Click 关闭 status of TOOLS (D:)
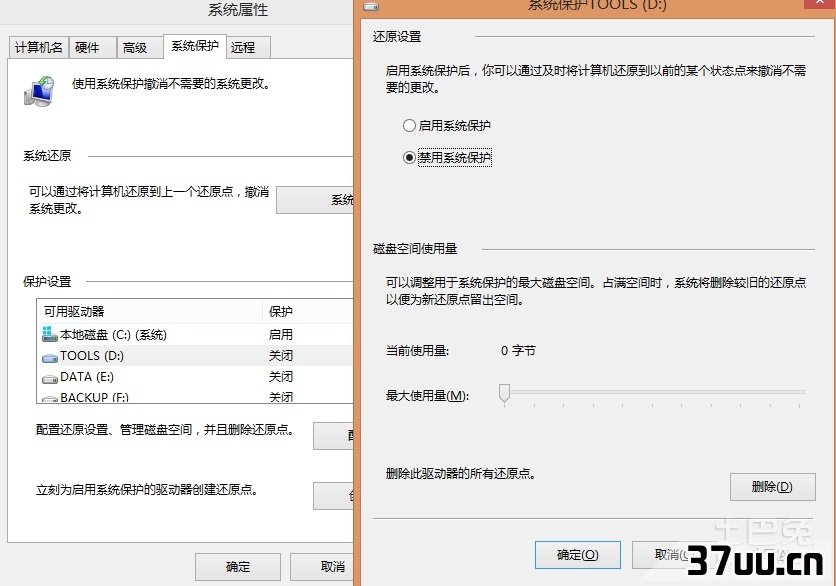Viewport: 836px width, 586px height. coord(281,356)
